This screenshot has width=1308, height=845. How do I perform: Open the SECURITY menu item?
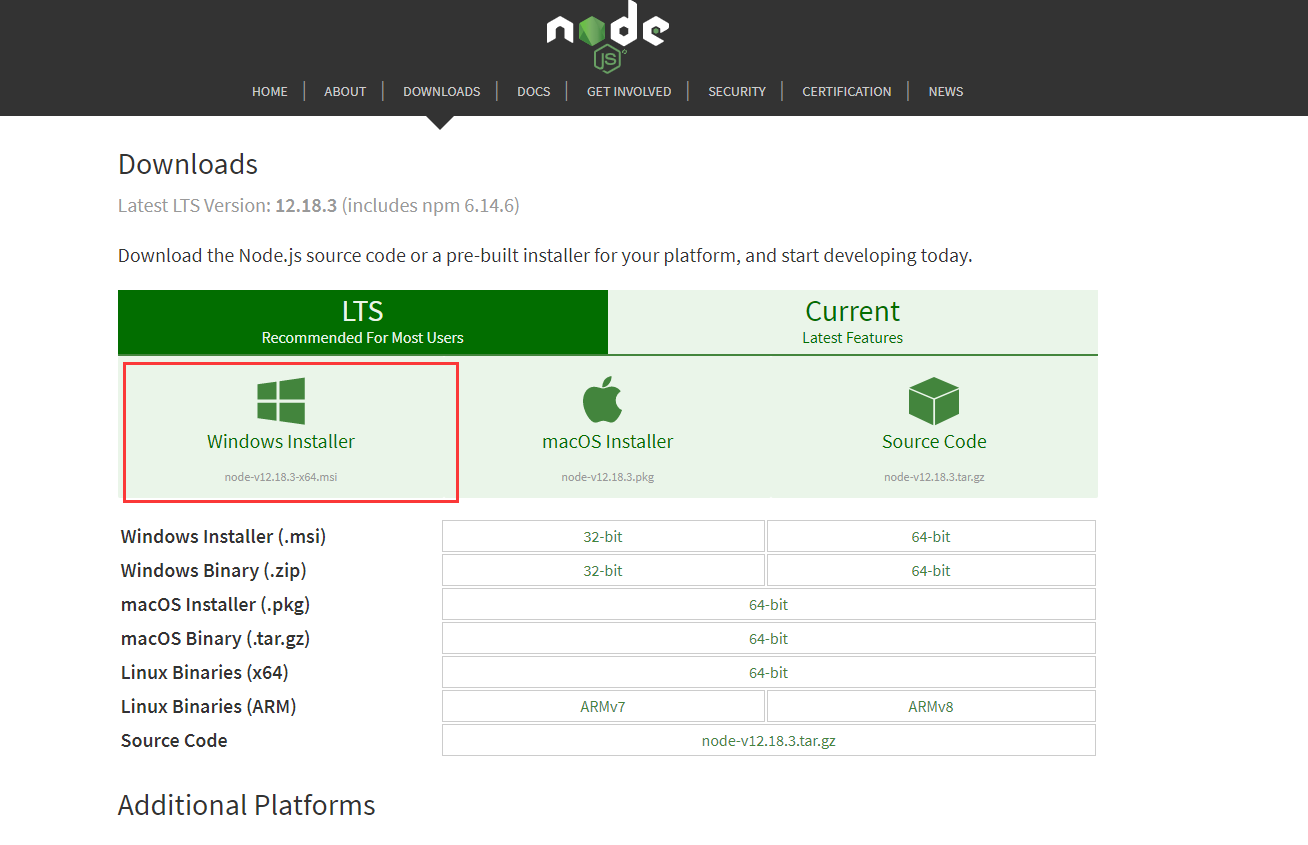pyautogui.click(x=736, y=91)
